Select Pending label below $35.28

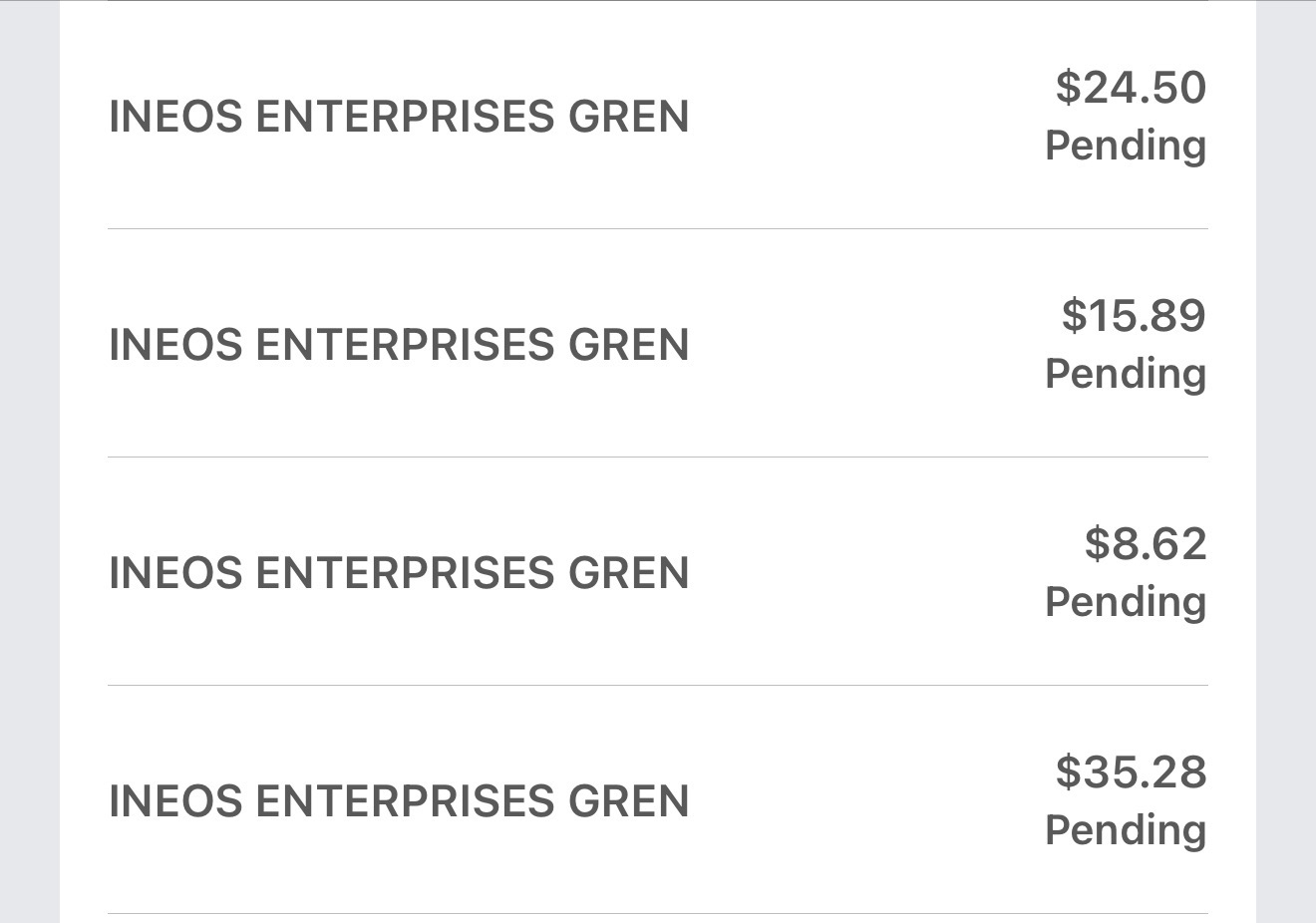click(x=1126, y=830)
